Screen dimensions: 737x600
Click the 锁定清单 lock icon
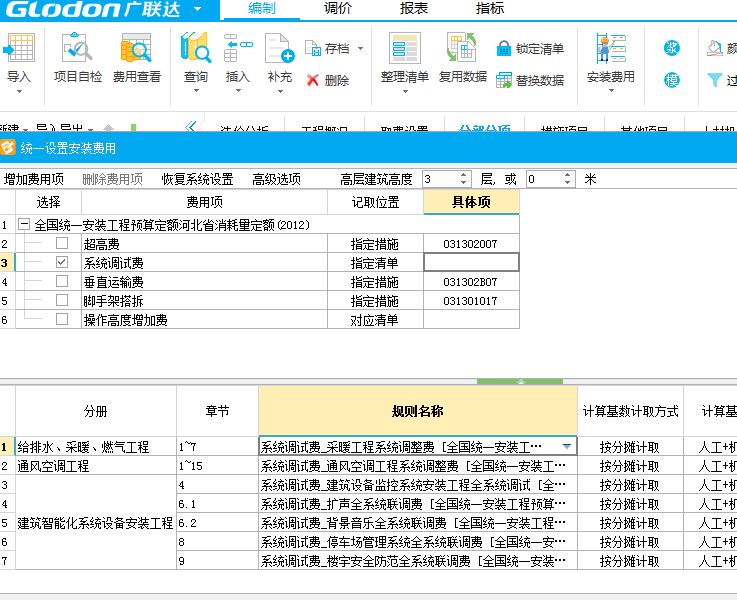[503, 48]
